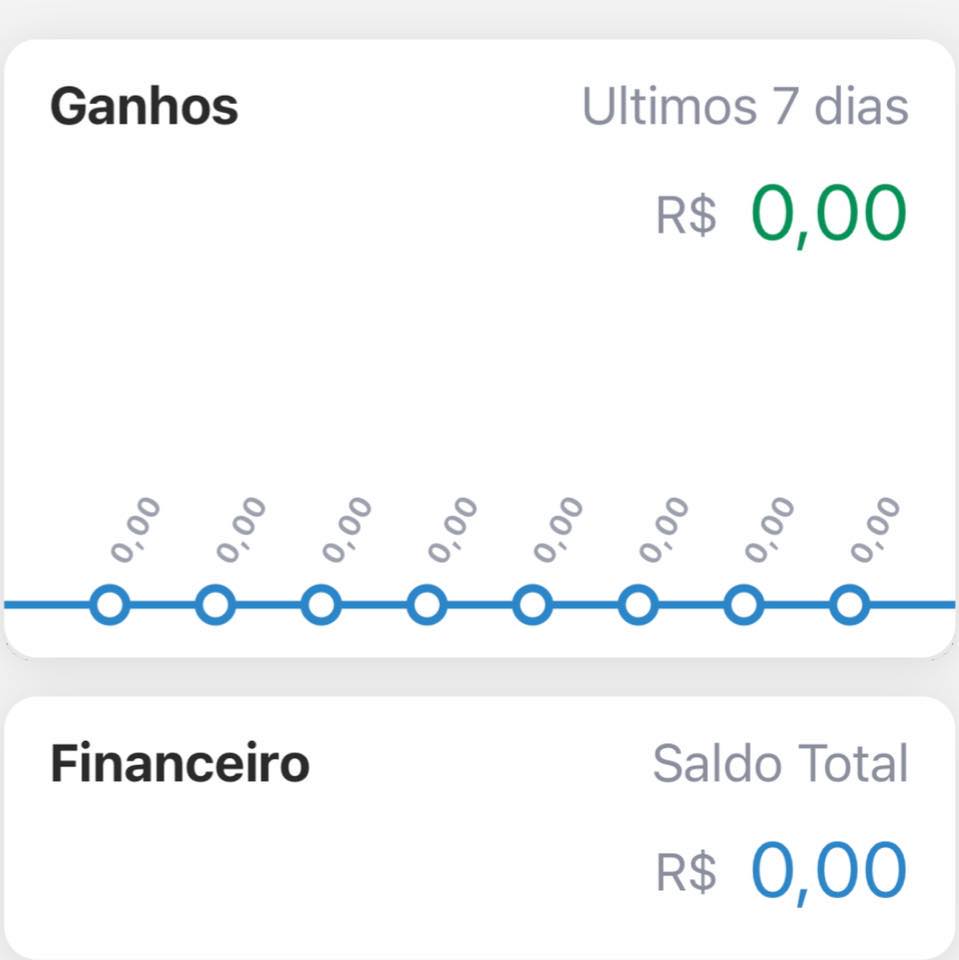Open the Ganhos section title
Viewport: 959px width, 960px height.
tap(144, 106)
